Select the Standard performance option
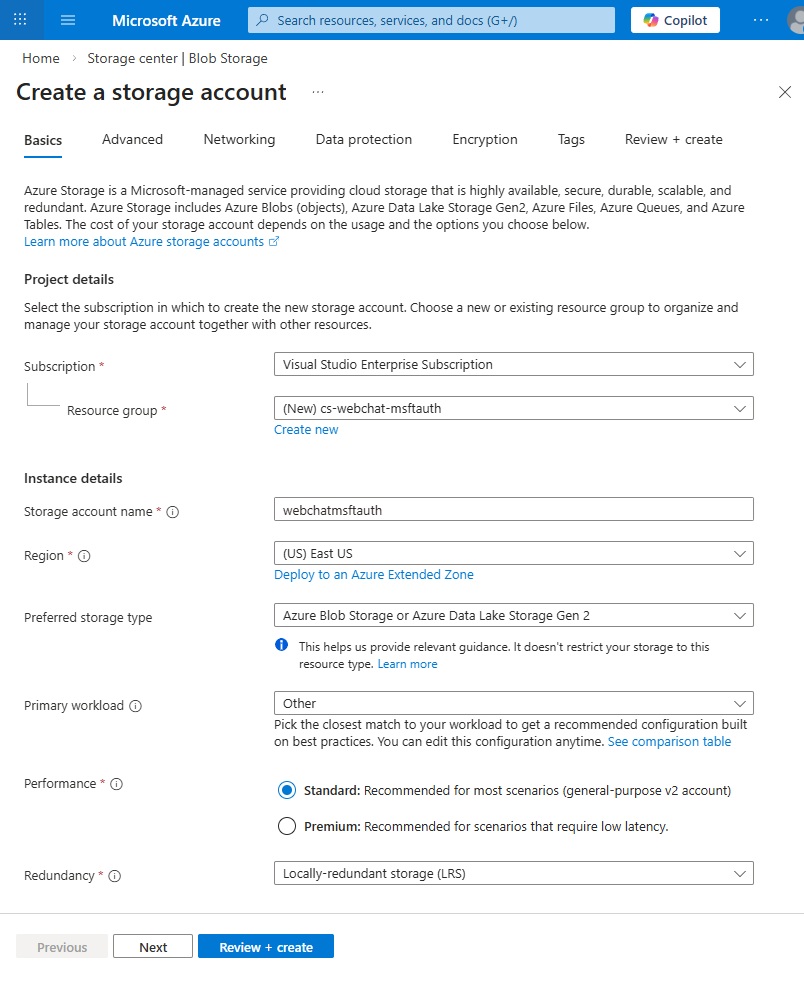The image size is (804, 1000). [x=287, y=790]
